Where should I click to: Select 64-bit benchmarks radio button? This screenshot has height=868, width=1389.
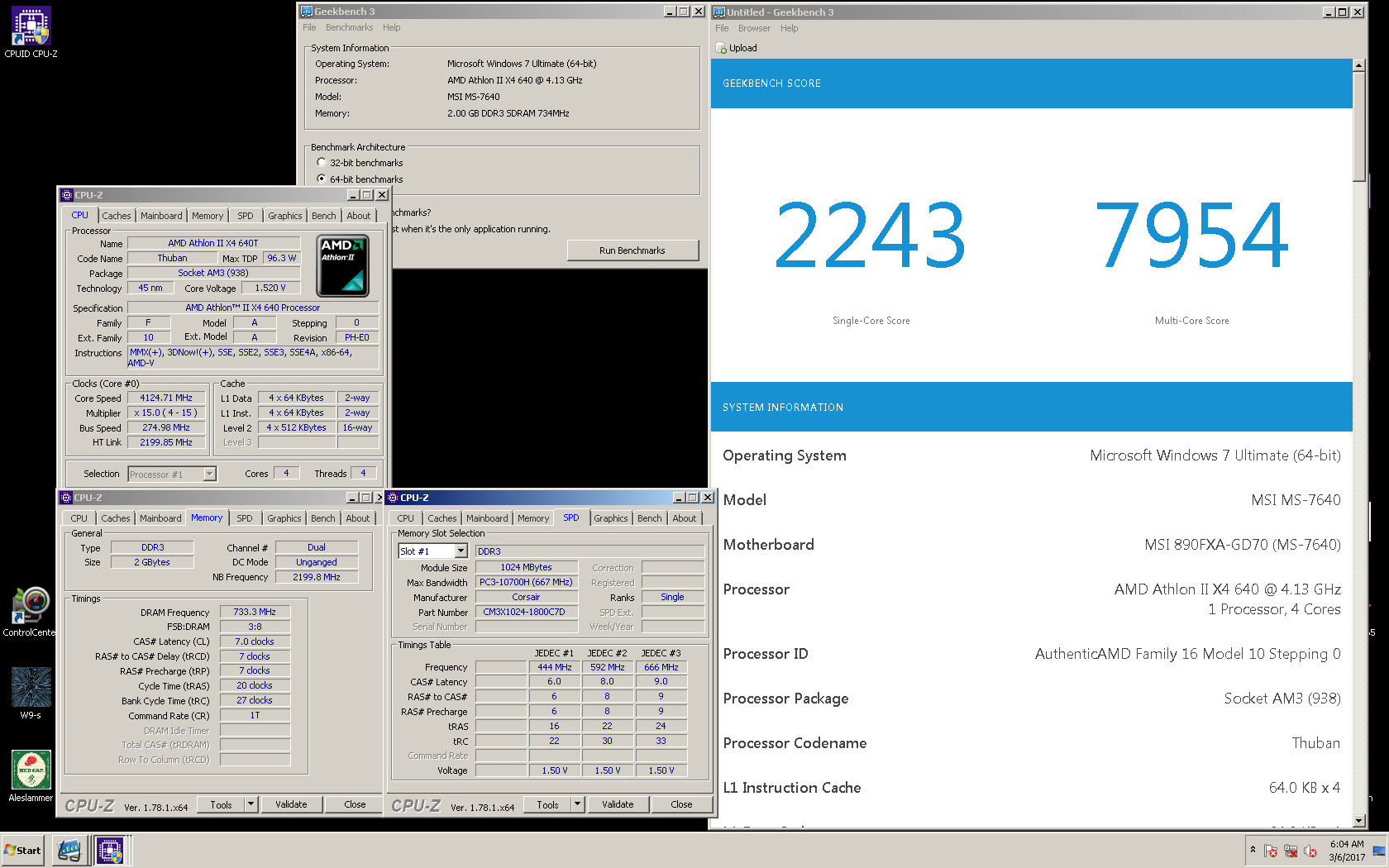coord(322,179)
